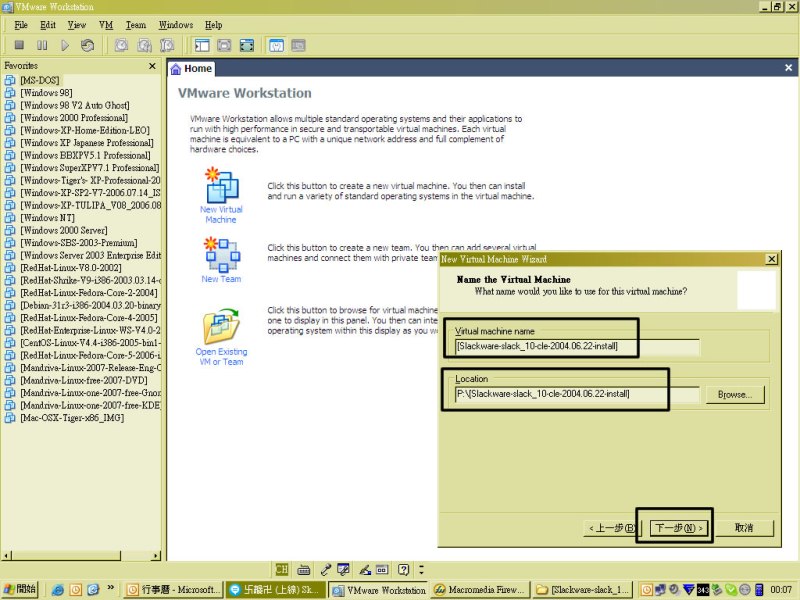Click the language bar microphone icon

pos(326,569)
